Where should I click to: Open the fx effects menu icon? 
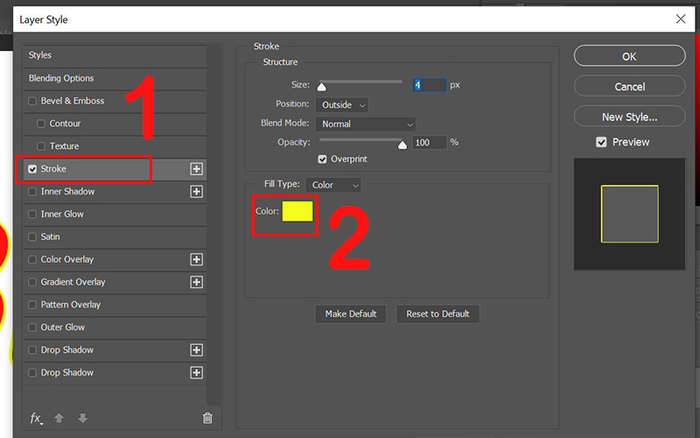coord(36,418)
